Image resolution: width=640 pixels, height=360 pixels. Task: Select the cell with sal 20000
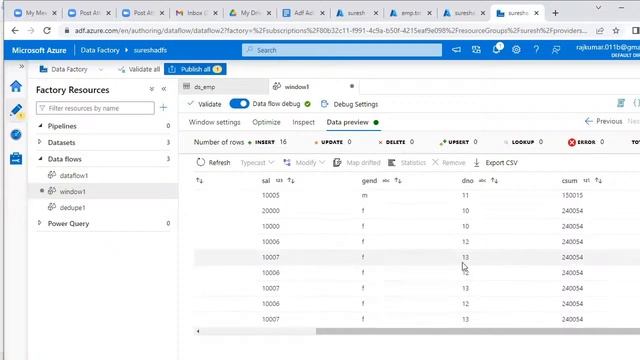(271, 211)
